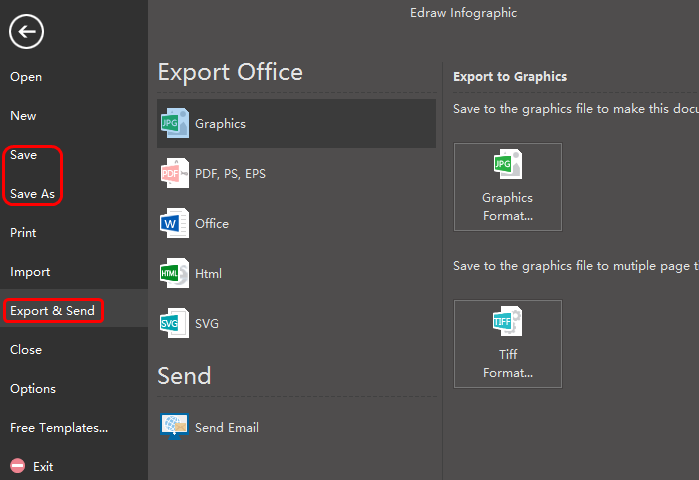Open the Open menu item

point(26,77)
